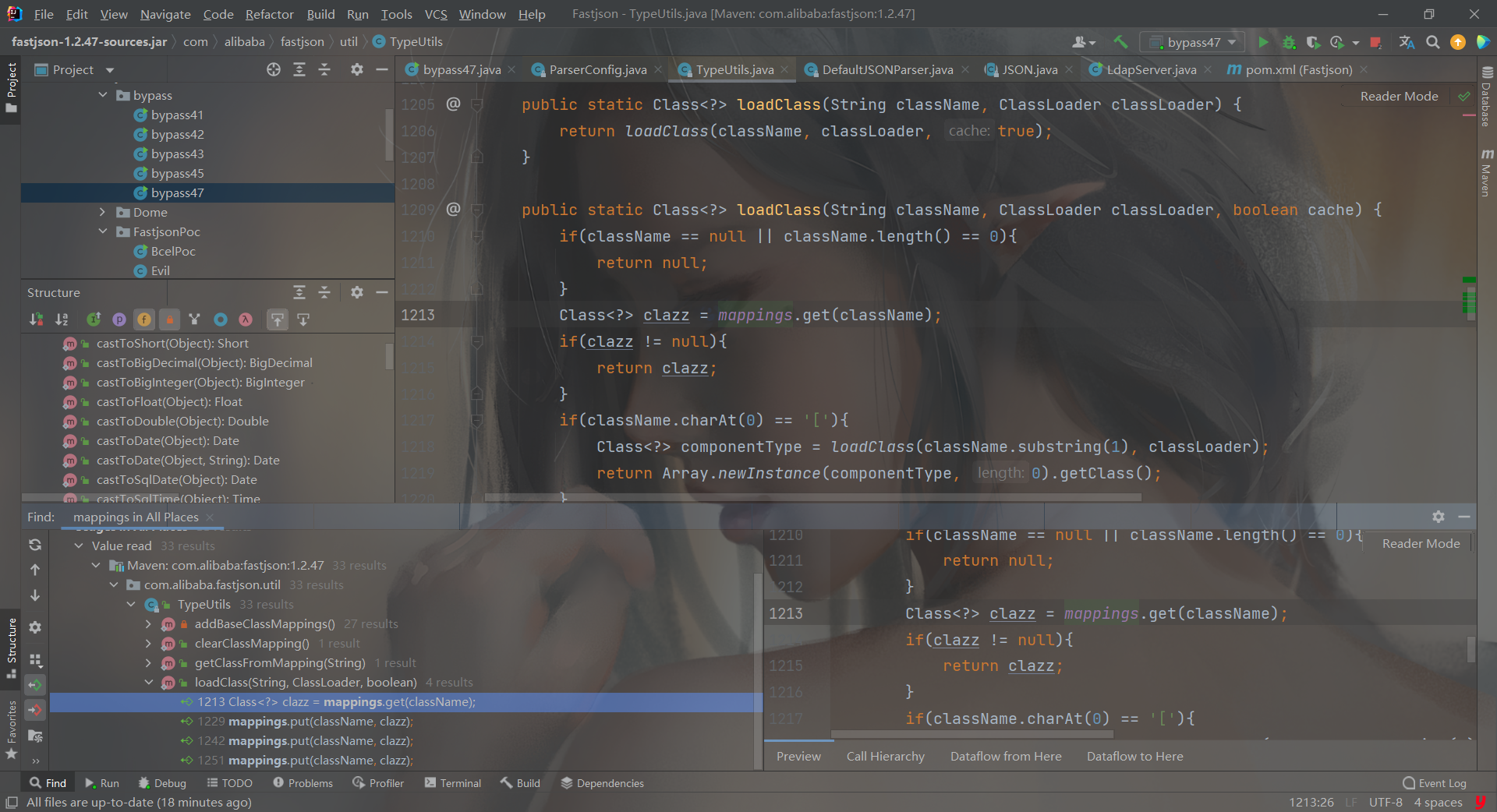Go to previous occurrence up arrow in Find panel
The image size is (1497, 812).
pos(35,570)
